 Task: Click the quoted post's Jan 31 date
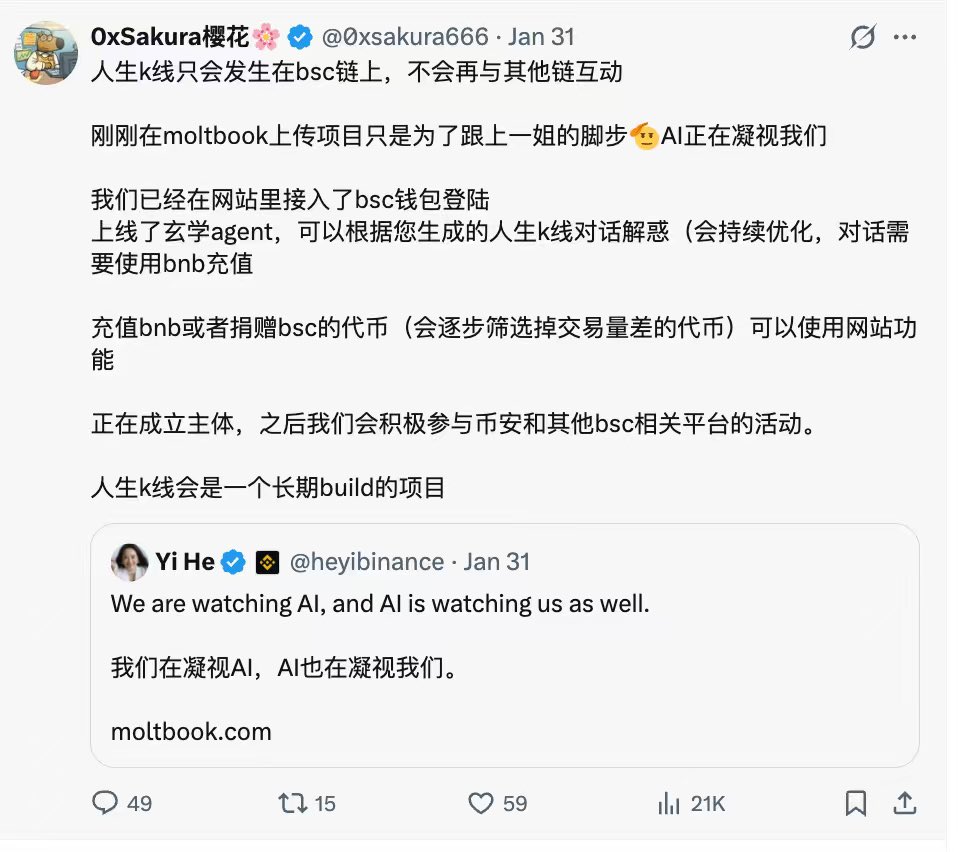click(497, 562)
